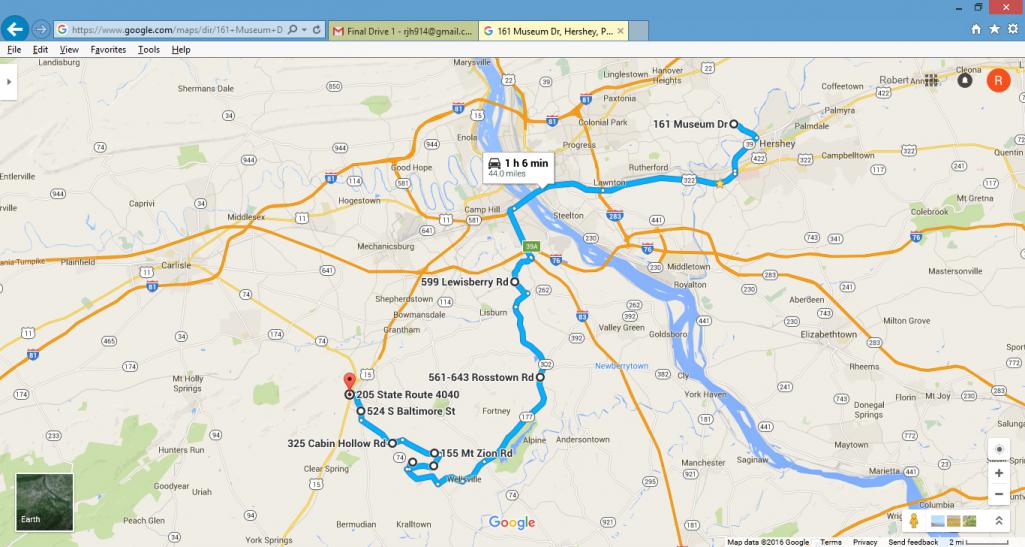1025x547 pixels.
Task: Open favorites star icon in toolbar
Action: coord(994,29)
